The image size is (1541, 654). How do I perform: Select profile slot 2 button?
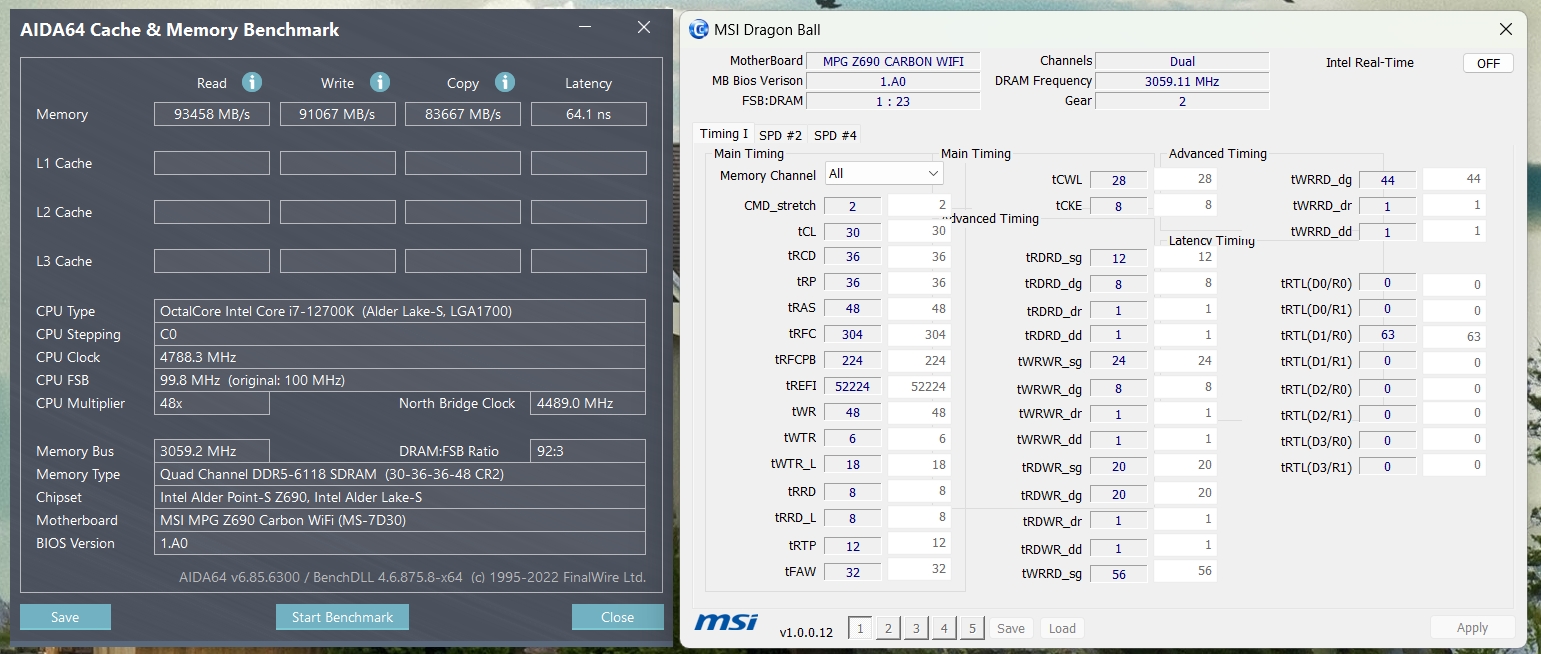click(887, 628)
